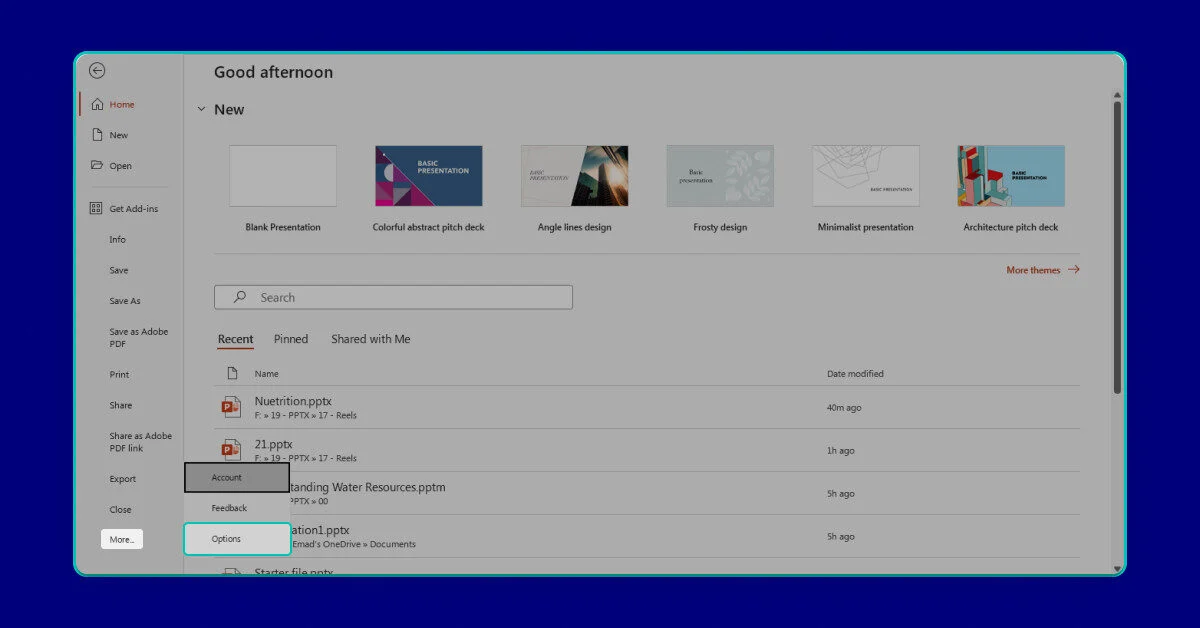1200x628 pixels.
Task: Click Save as Adobe PDF
Action: coord(139,338)
